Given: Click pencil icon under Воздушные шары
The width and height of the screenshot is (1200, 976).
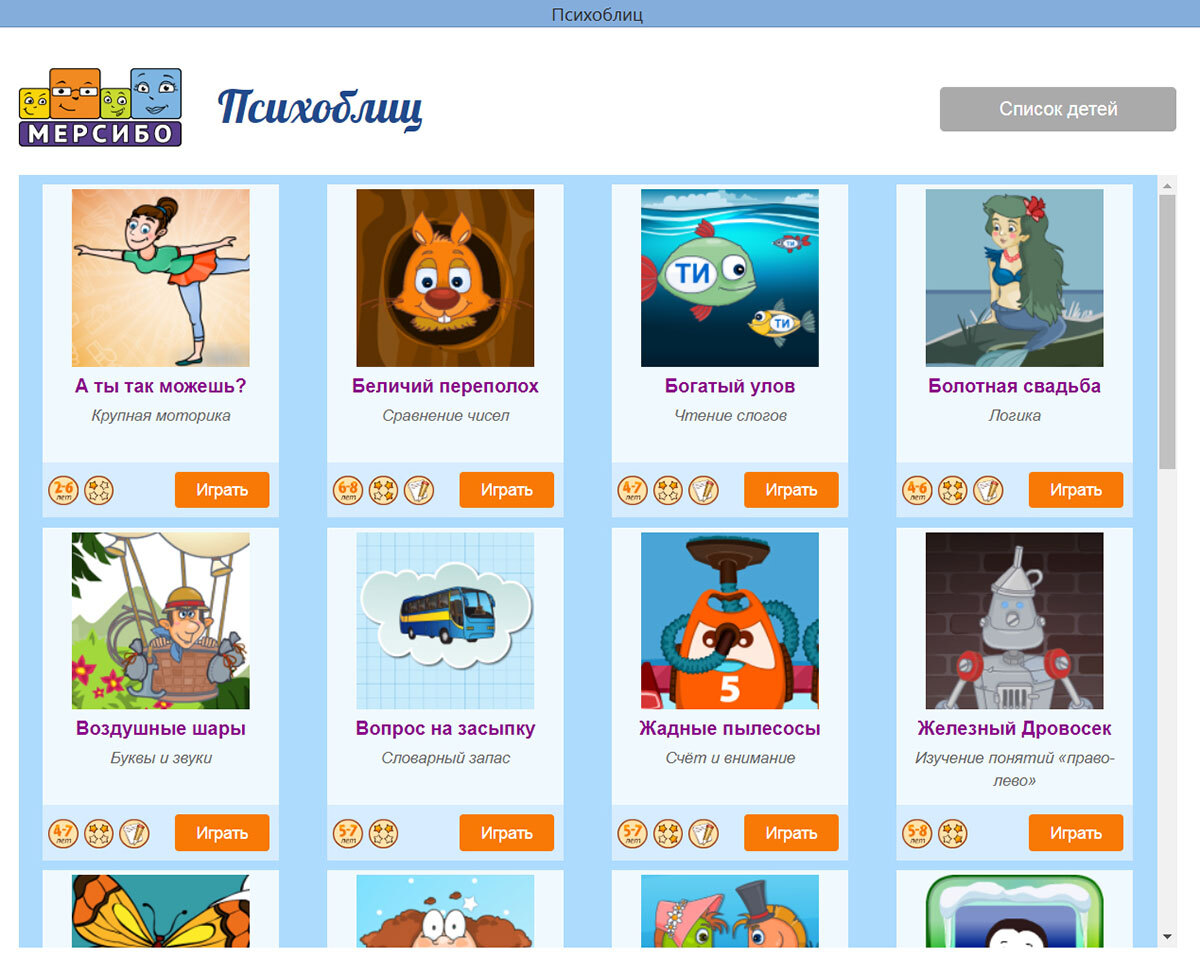Looking at the screenshot, I should [x=134, y=833].
